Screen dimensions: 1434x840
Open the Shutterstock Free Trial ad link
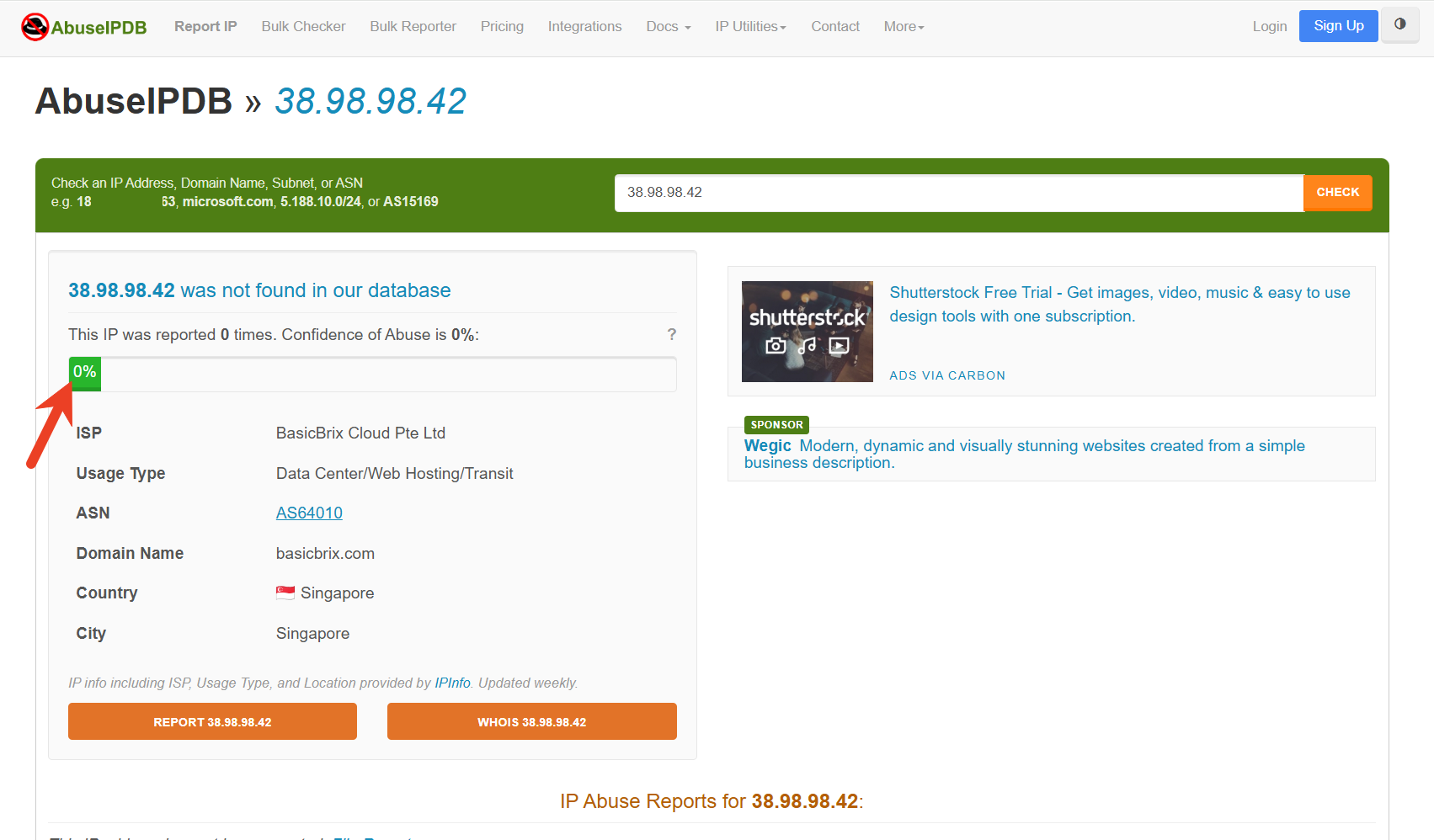click(x=1120, y=304)
